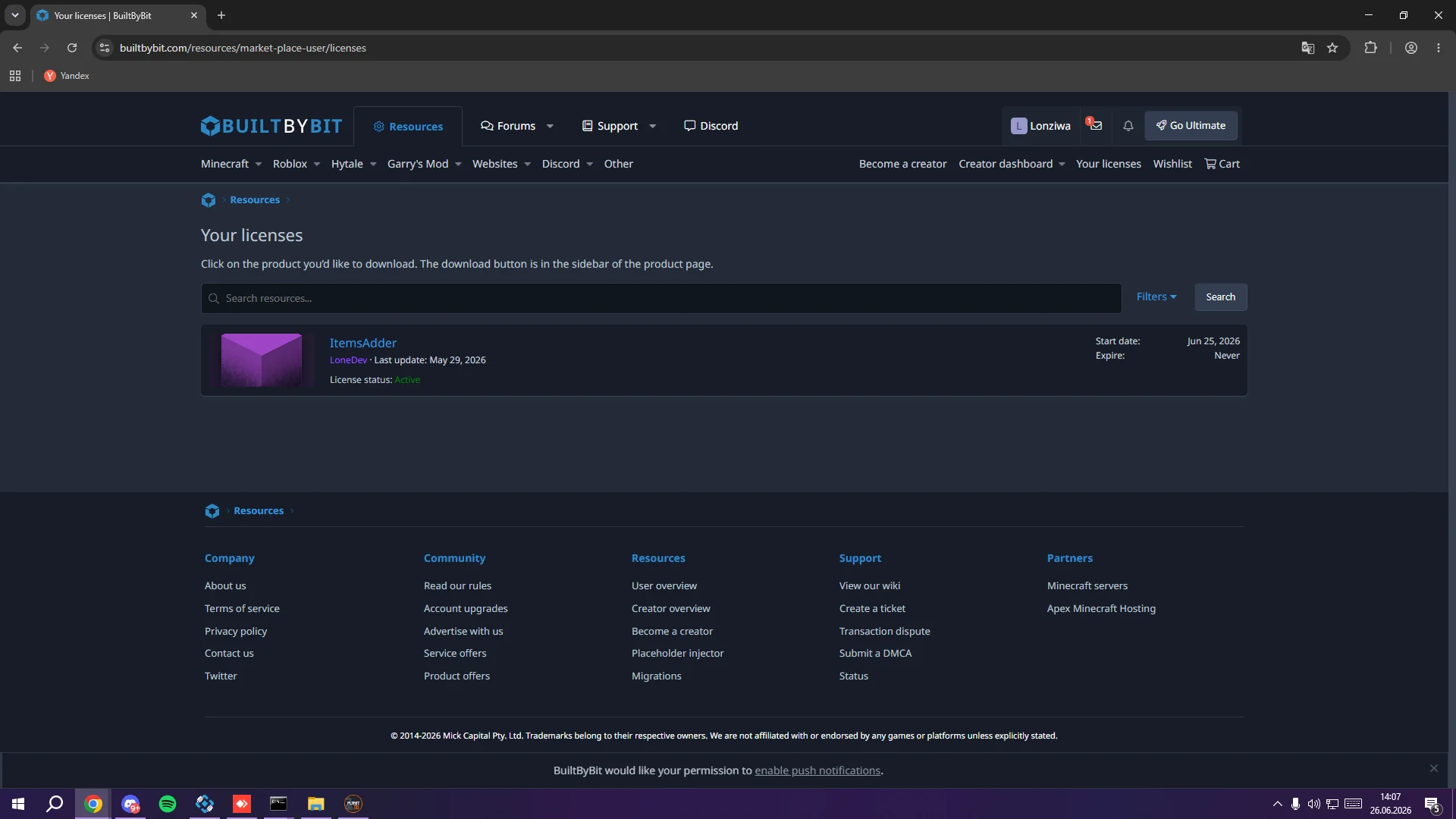
Task: Click the Lonziwa avatar icon
Action: [1018, 126]
